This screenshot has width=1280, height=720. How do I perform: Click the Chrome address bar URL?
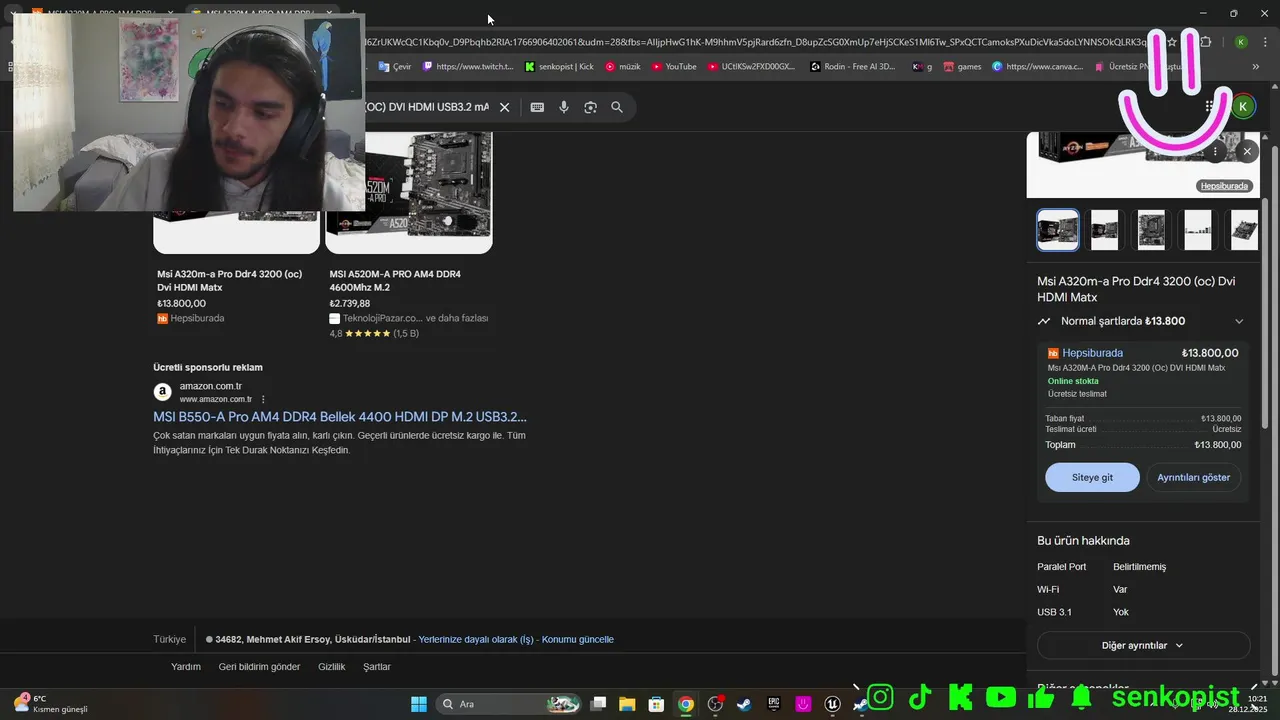(x=755, y=42)
